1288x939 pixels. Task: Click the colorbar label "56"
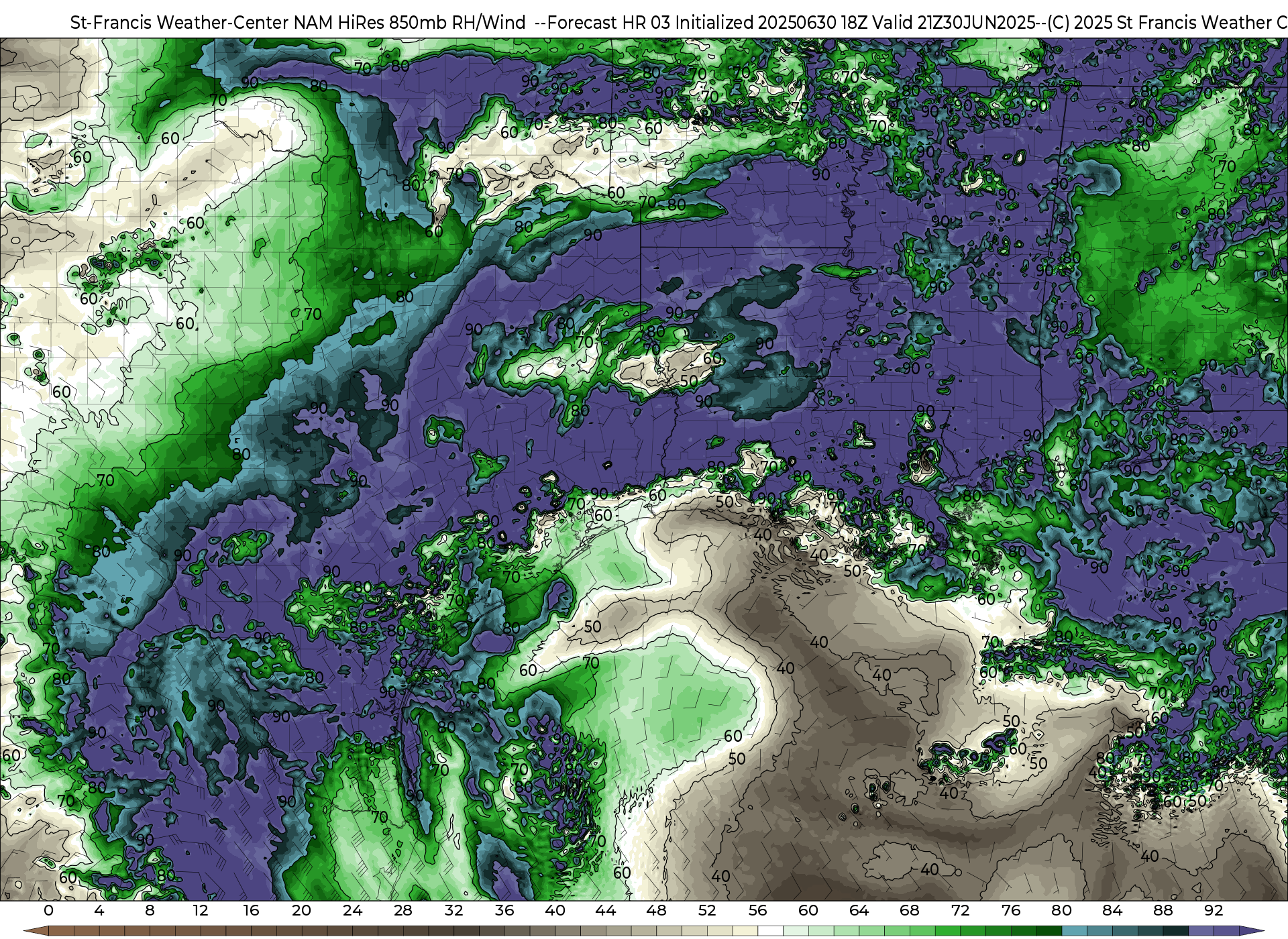pyautogui.click(x=757, y=910)
